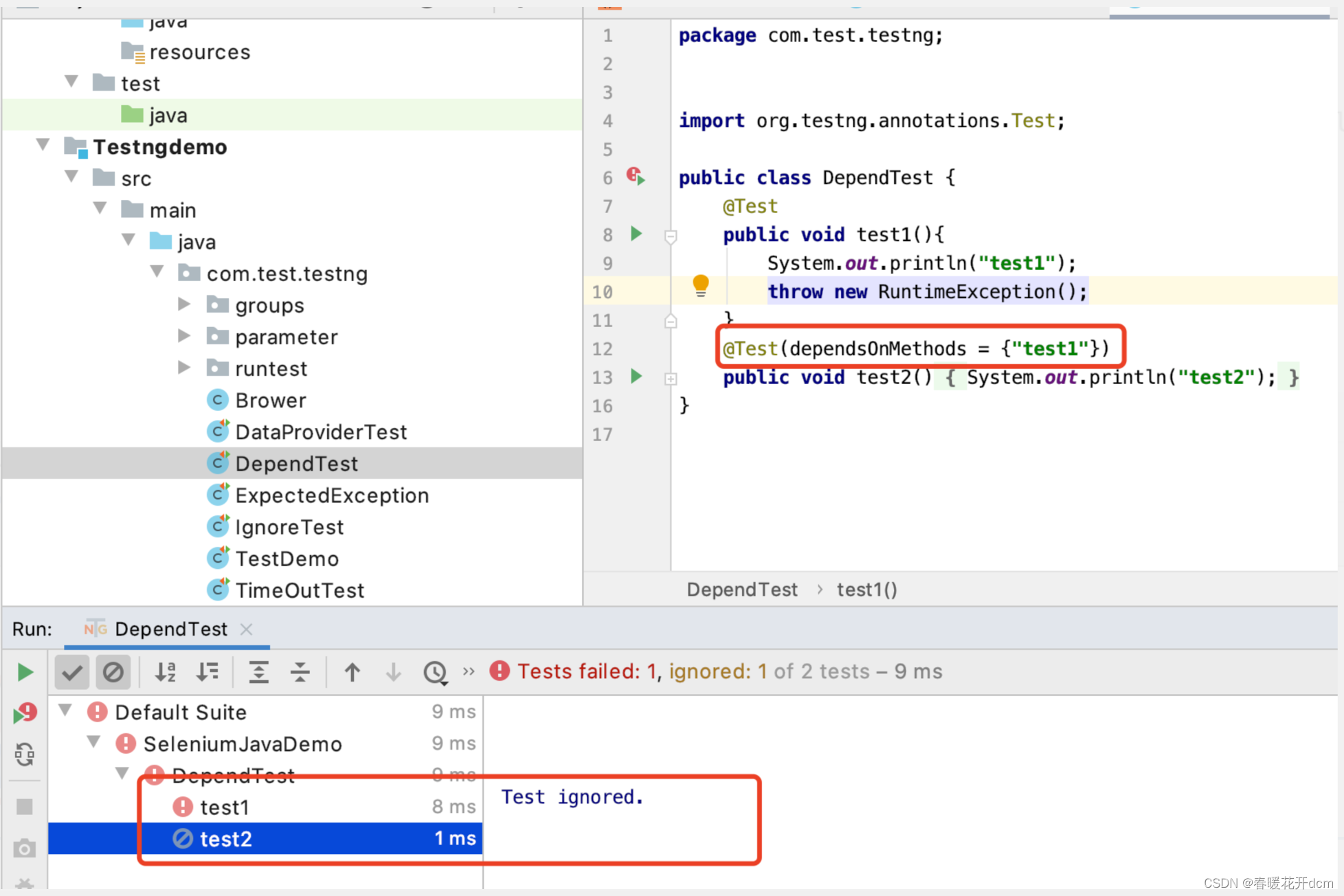
Task: Rerun failed tests icon
Action: [x=25, y=713]
